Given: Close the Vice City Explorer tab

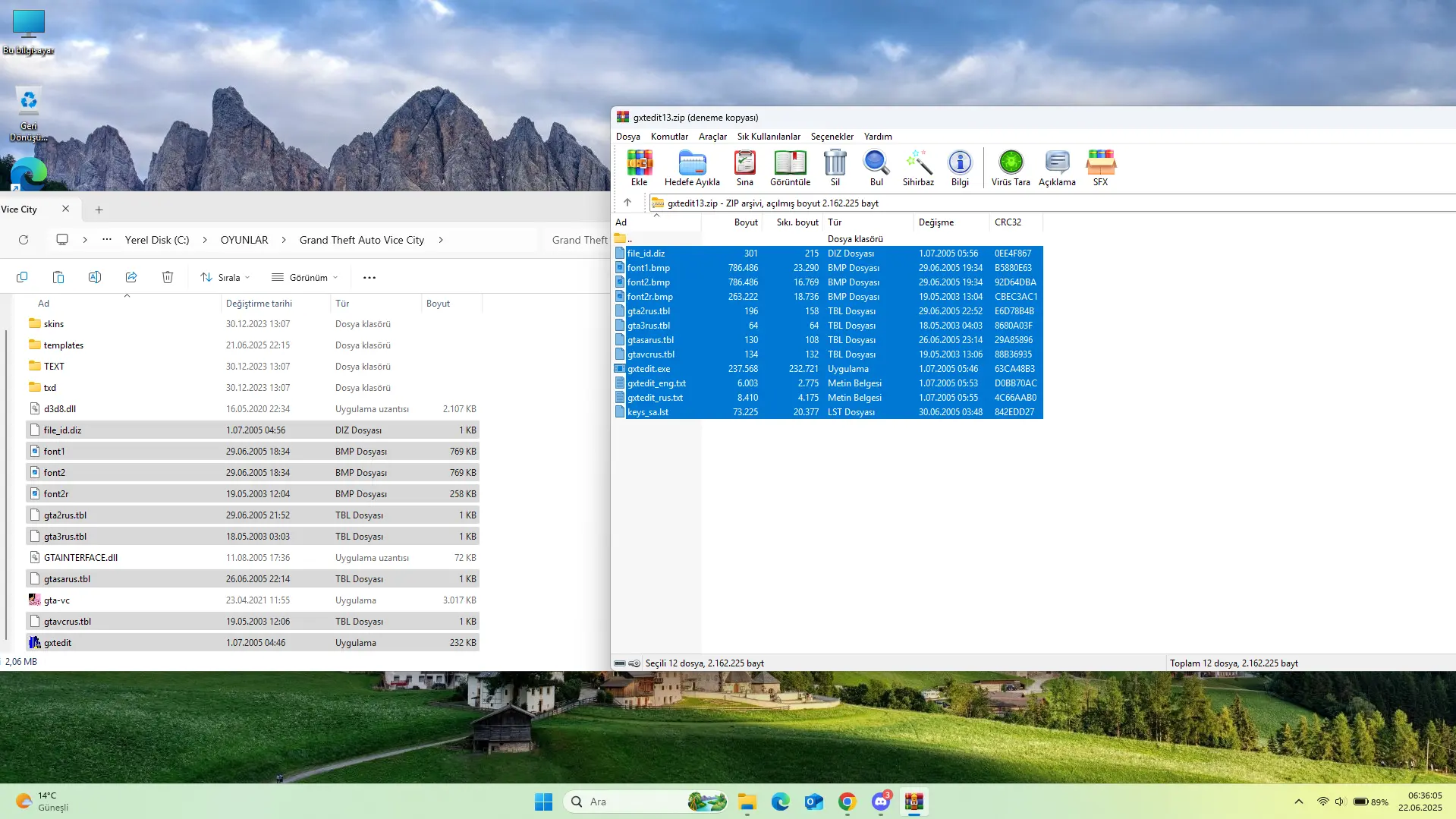Looking at the screenshot, I should tap(66, 209).
